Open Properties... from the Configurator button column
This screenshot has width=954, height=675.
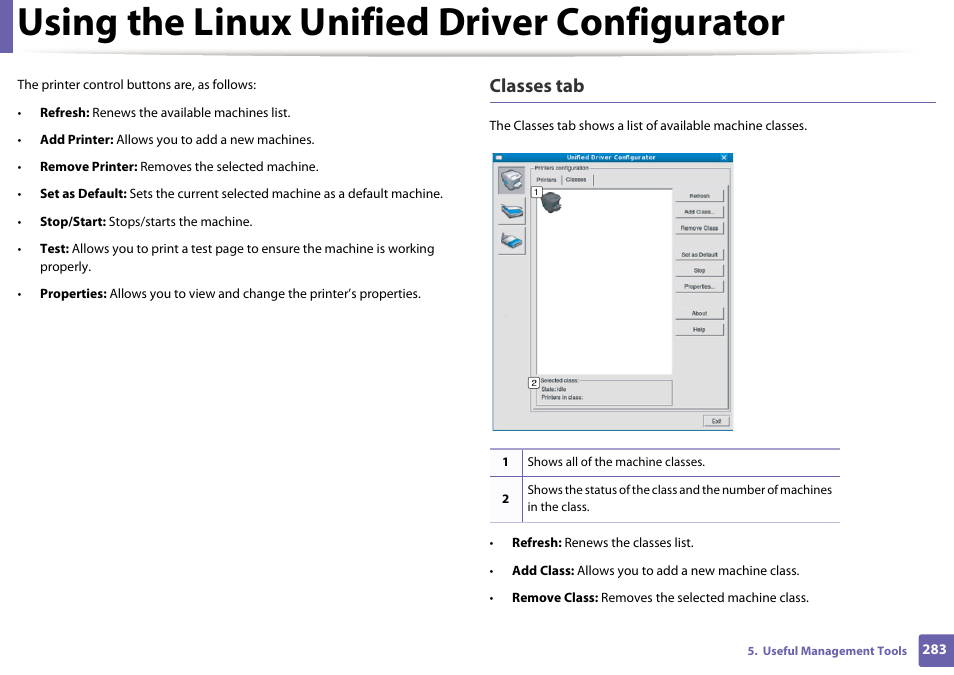click(699, 287)
